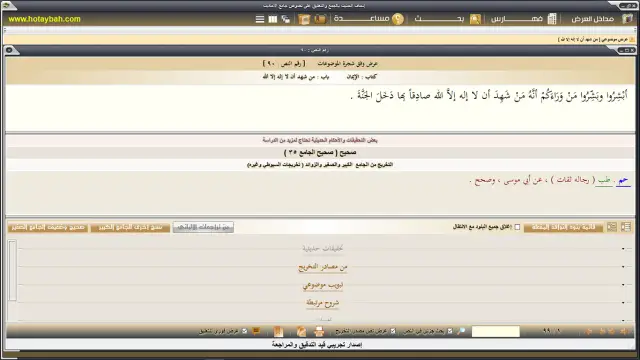Click the عرض وفق شجرة الموضوعات label
This screenshot has height=360, width=640.
347,64
